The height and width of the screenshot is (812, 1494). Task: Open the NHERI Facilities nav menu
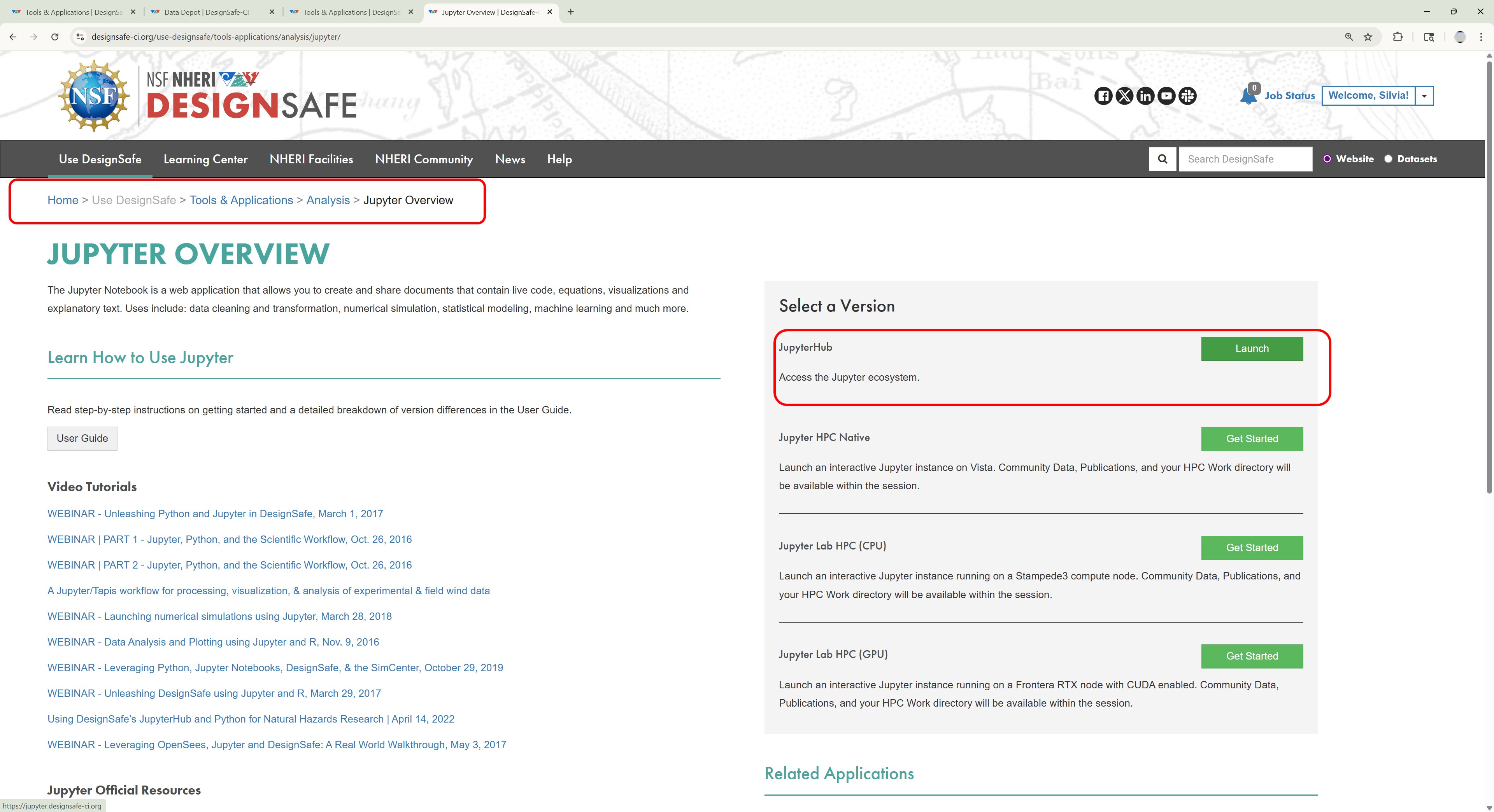click(x=311, y=159)
